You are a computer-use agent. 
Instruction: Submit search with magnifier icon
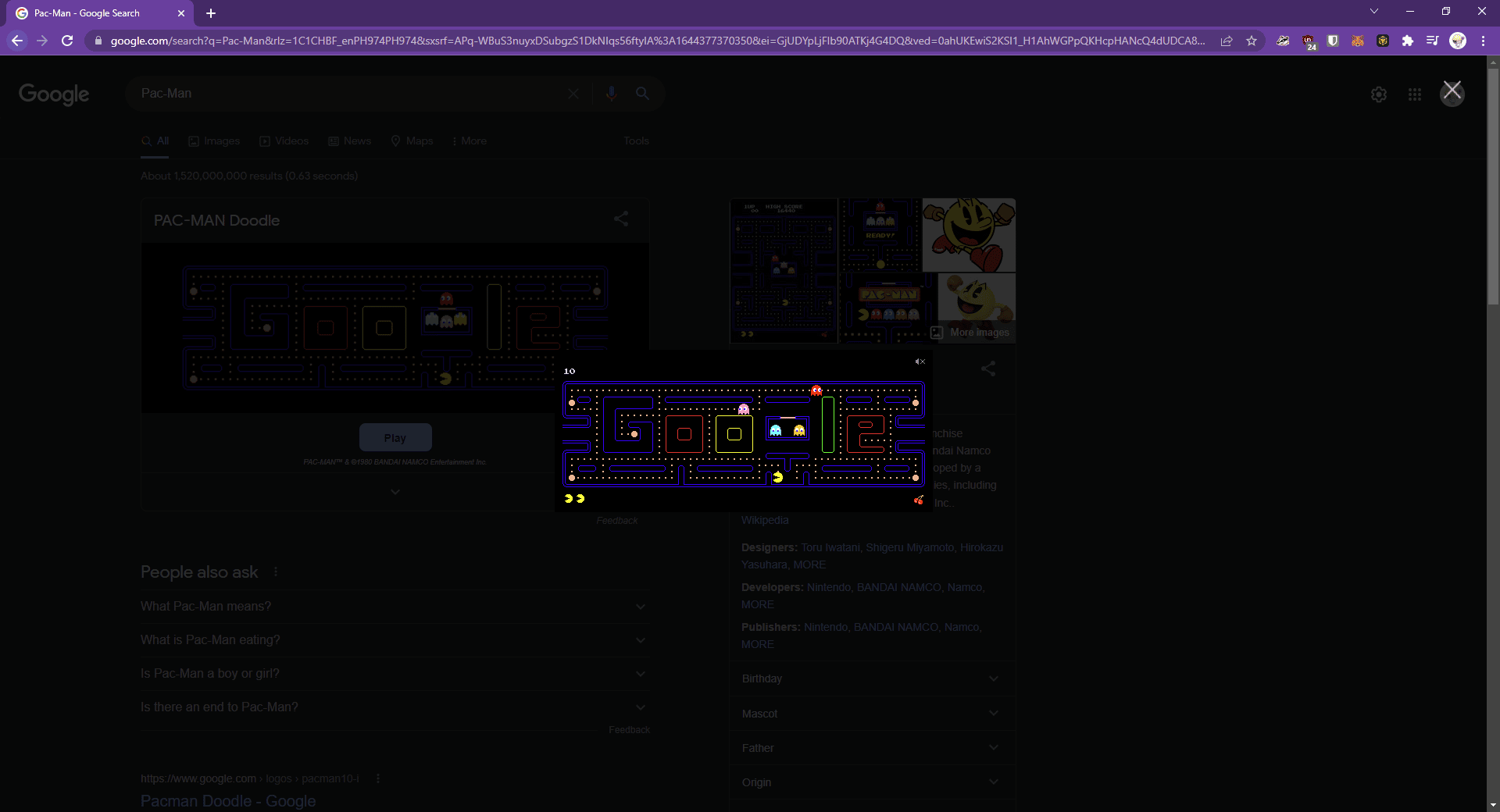coord(642,94)
